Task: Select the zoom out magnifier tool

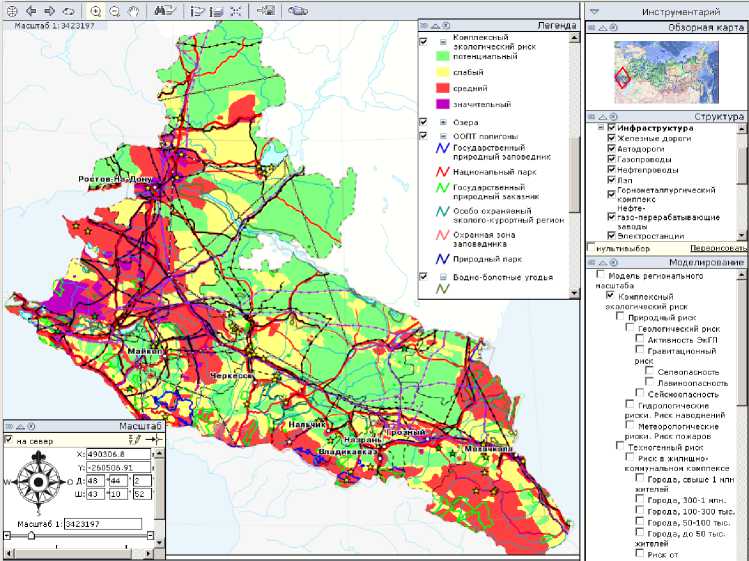Action: pos(115,10)
